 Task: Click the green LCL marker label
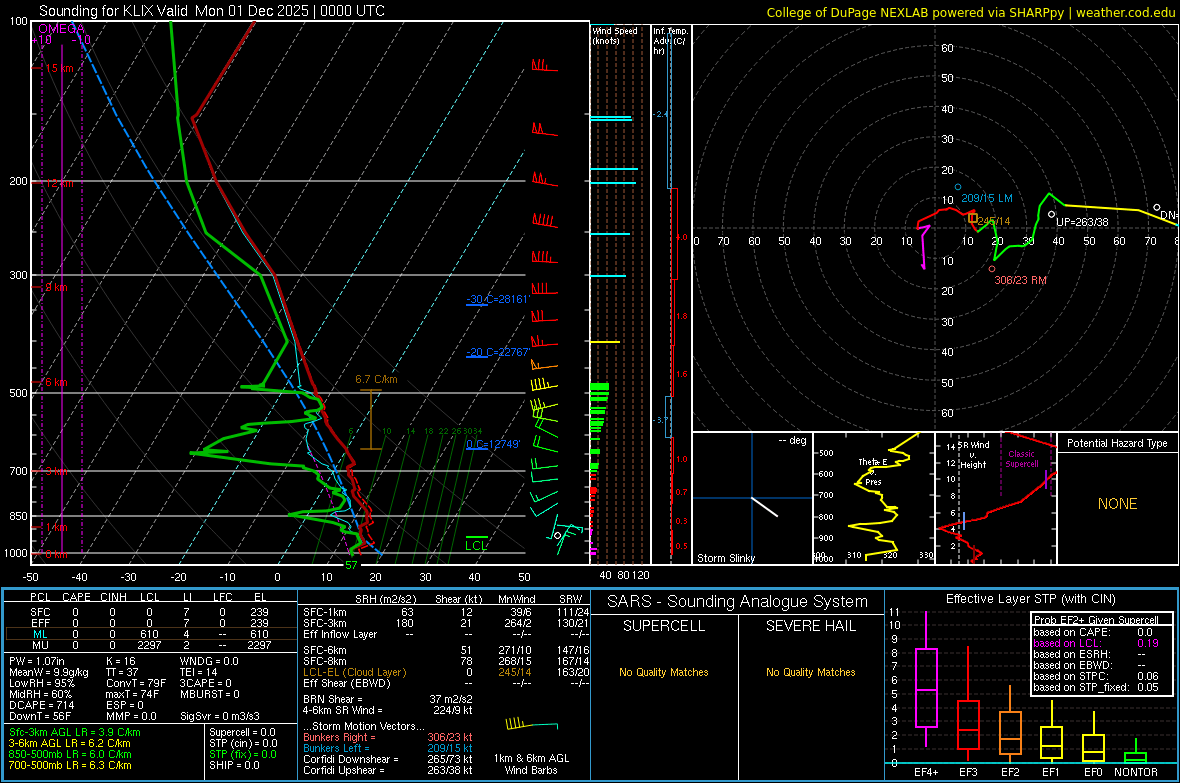476,546
